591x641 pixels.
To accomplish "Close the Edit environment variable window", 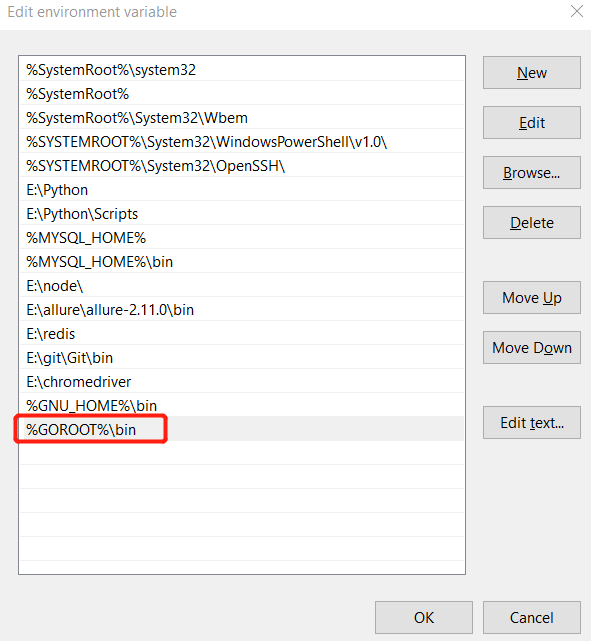I will 577,11.
